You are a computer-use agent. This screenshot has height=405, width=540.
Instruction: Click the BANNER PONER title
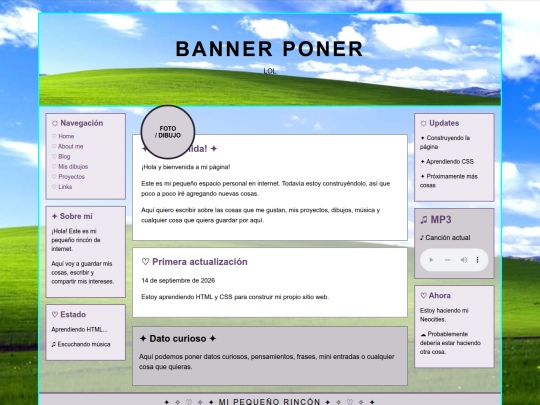click(x=270, y=49)
